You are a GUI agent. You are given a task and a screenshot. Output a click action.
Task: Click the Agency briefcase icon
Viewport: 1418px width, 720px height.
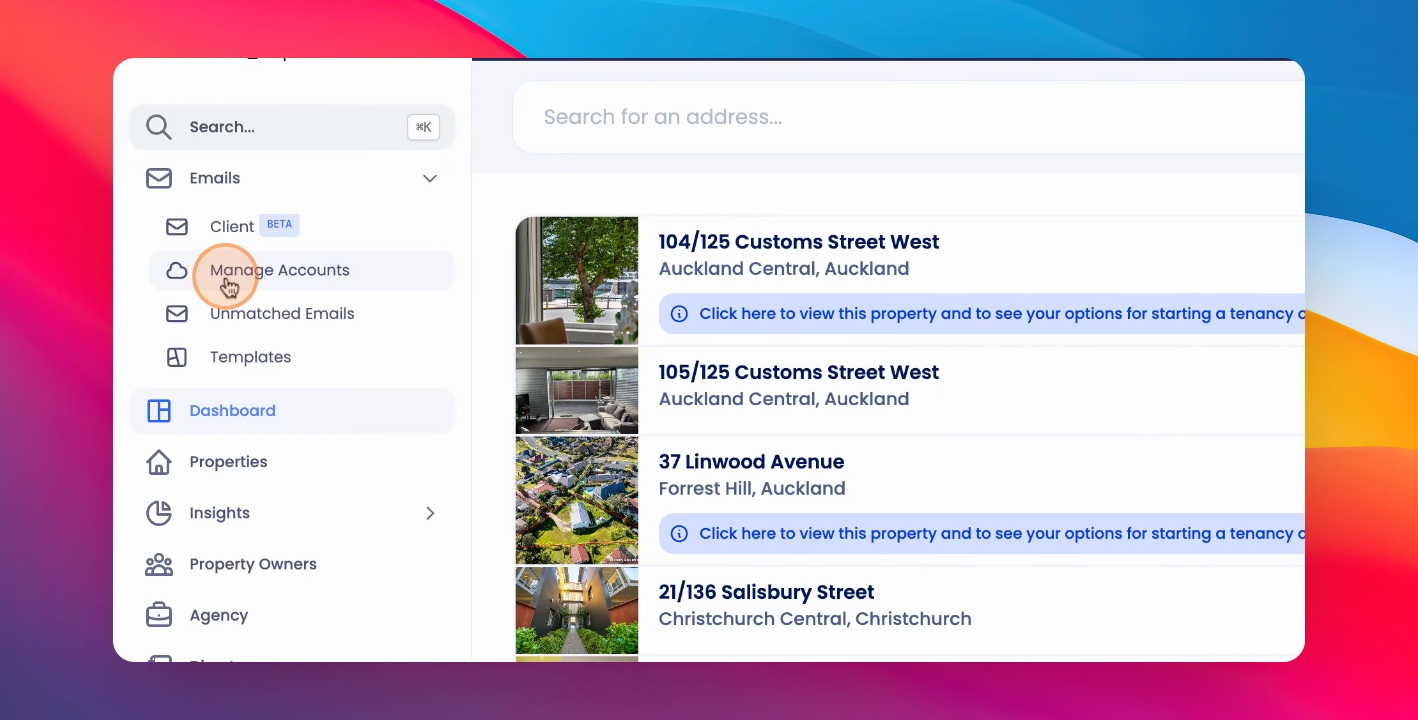(x=159, y=615)
